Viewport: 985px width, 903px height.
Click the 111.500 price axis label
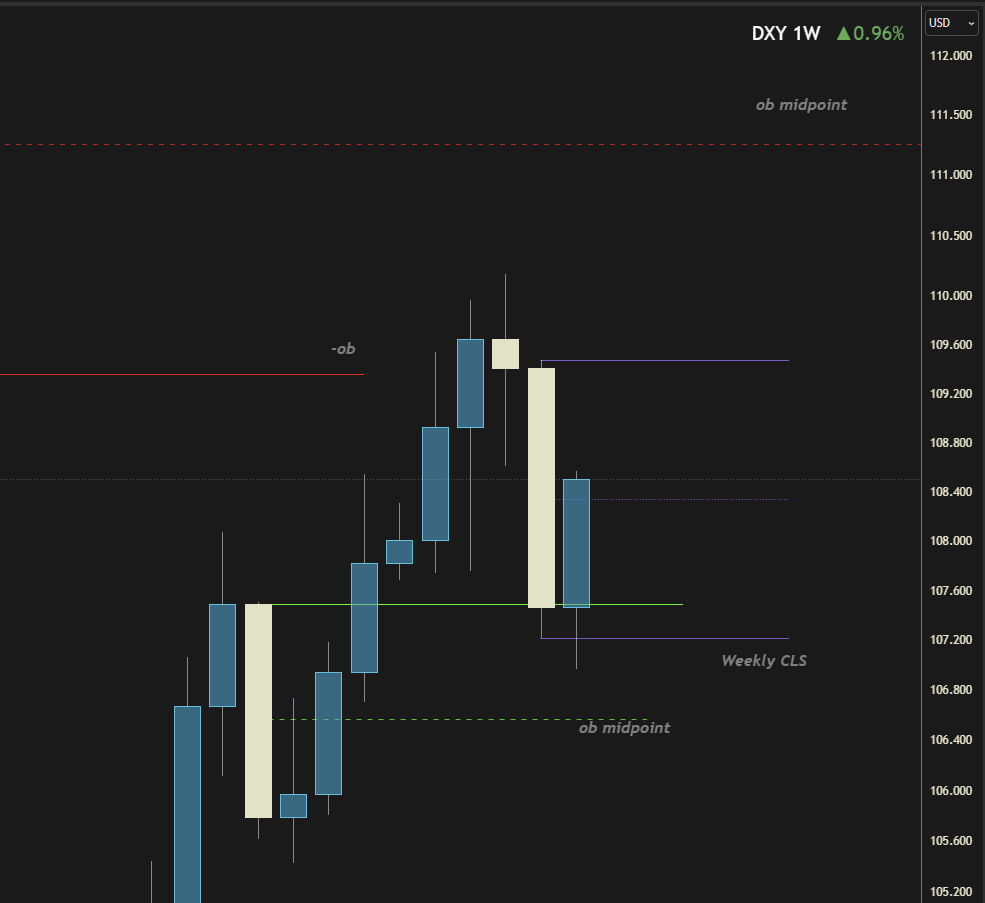coord(950,115)
